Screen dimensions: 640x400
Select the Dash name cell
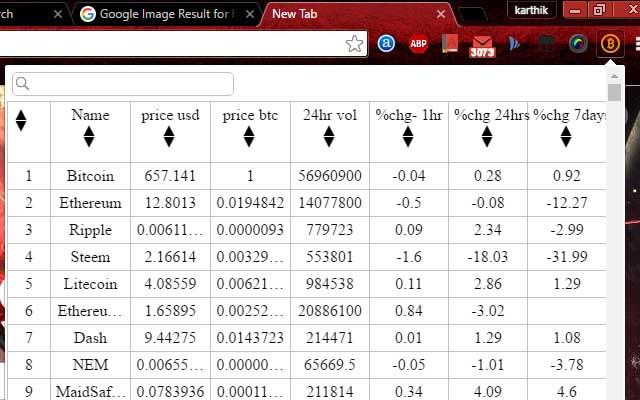90,338
